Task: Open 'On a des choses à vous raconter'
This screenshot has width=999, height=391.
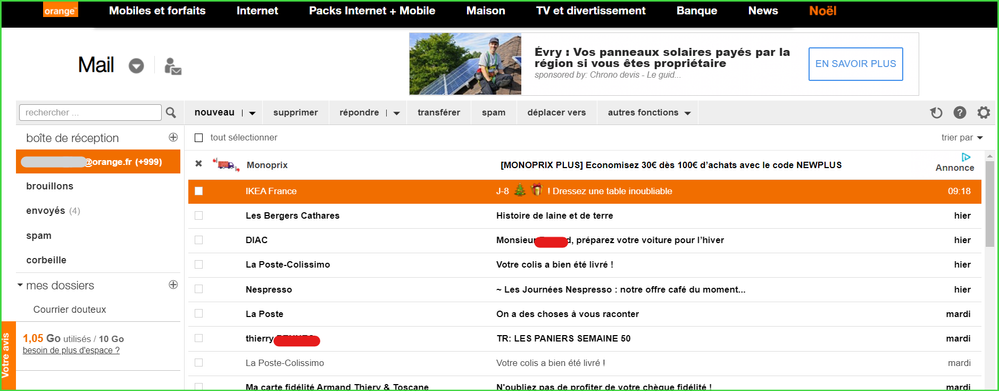Action: (x=567, y=314)
